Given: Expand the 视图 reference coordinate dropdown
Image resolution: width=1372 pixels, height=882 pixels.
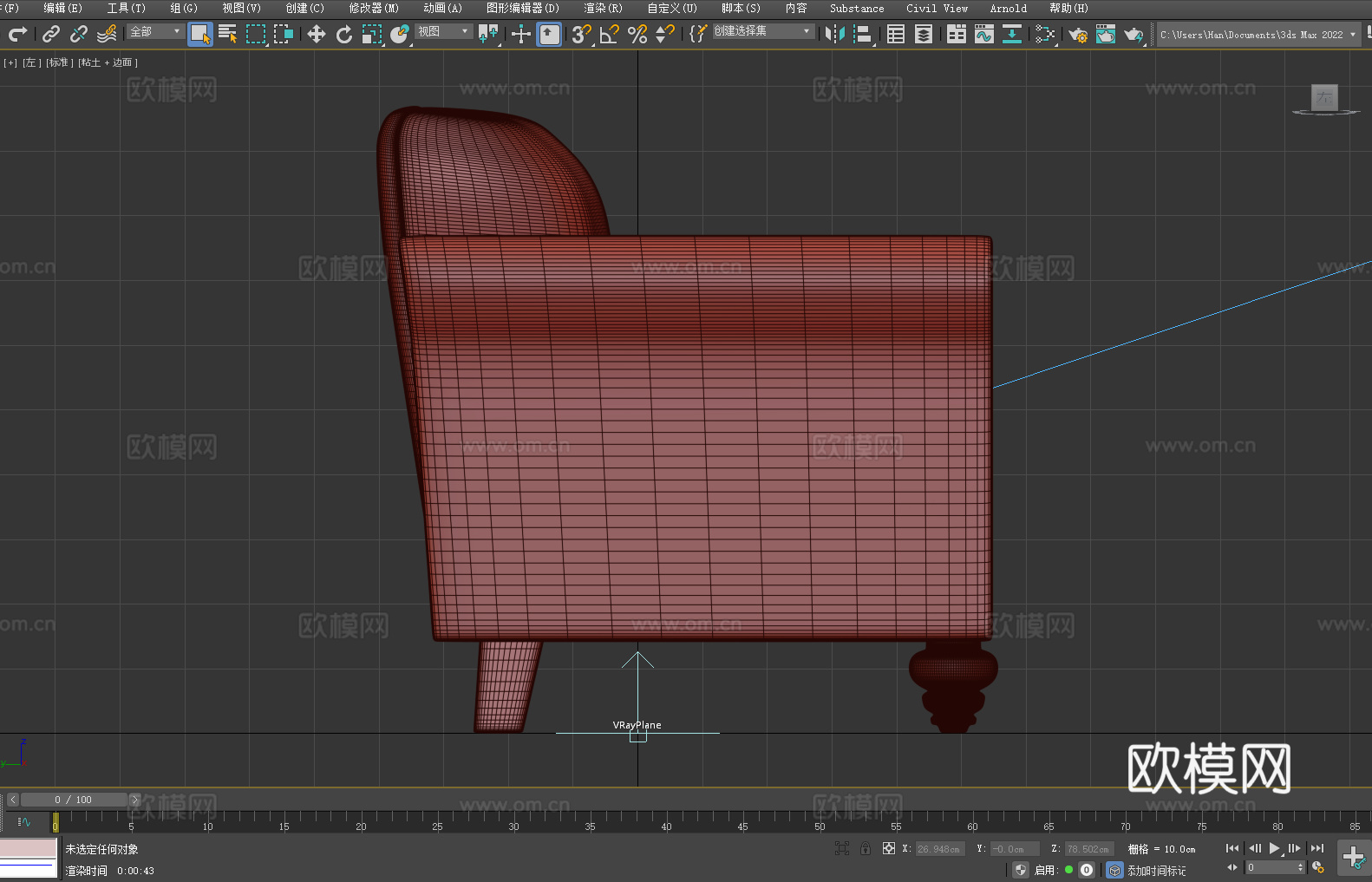Looking at the screenshot, I should pyautogui.click(x=443, y=31).
